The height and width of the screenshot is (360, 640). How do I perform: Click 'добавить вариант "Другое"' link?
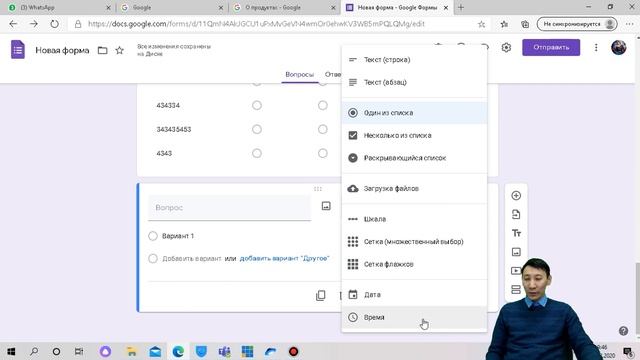pos(284,258)
